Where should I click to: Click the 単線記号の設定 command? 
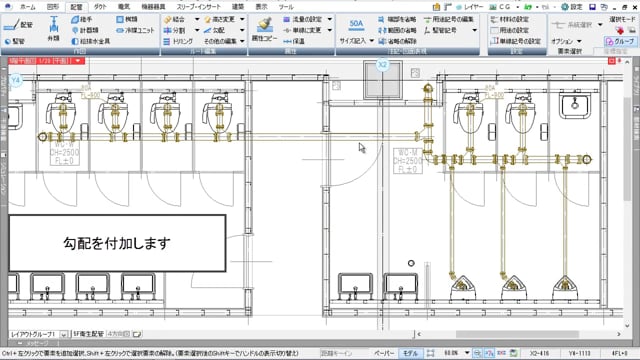click(515, 41)
